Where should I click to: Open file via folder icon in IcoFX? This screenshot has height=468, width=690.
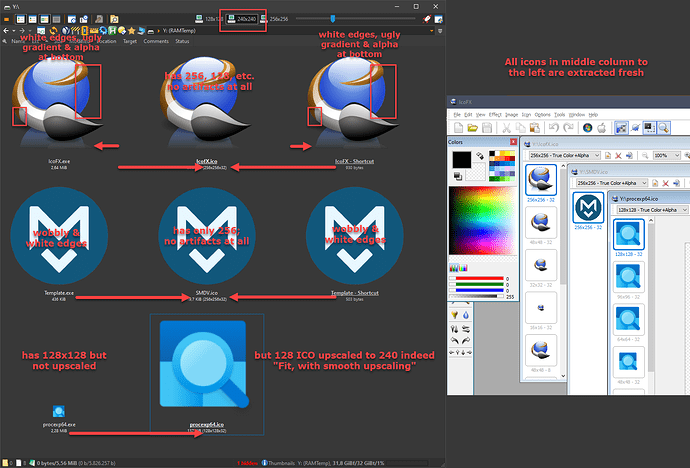point(473,128)
